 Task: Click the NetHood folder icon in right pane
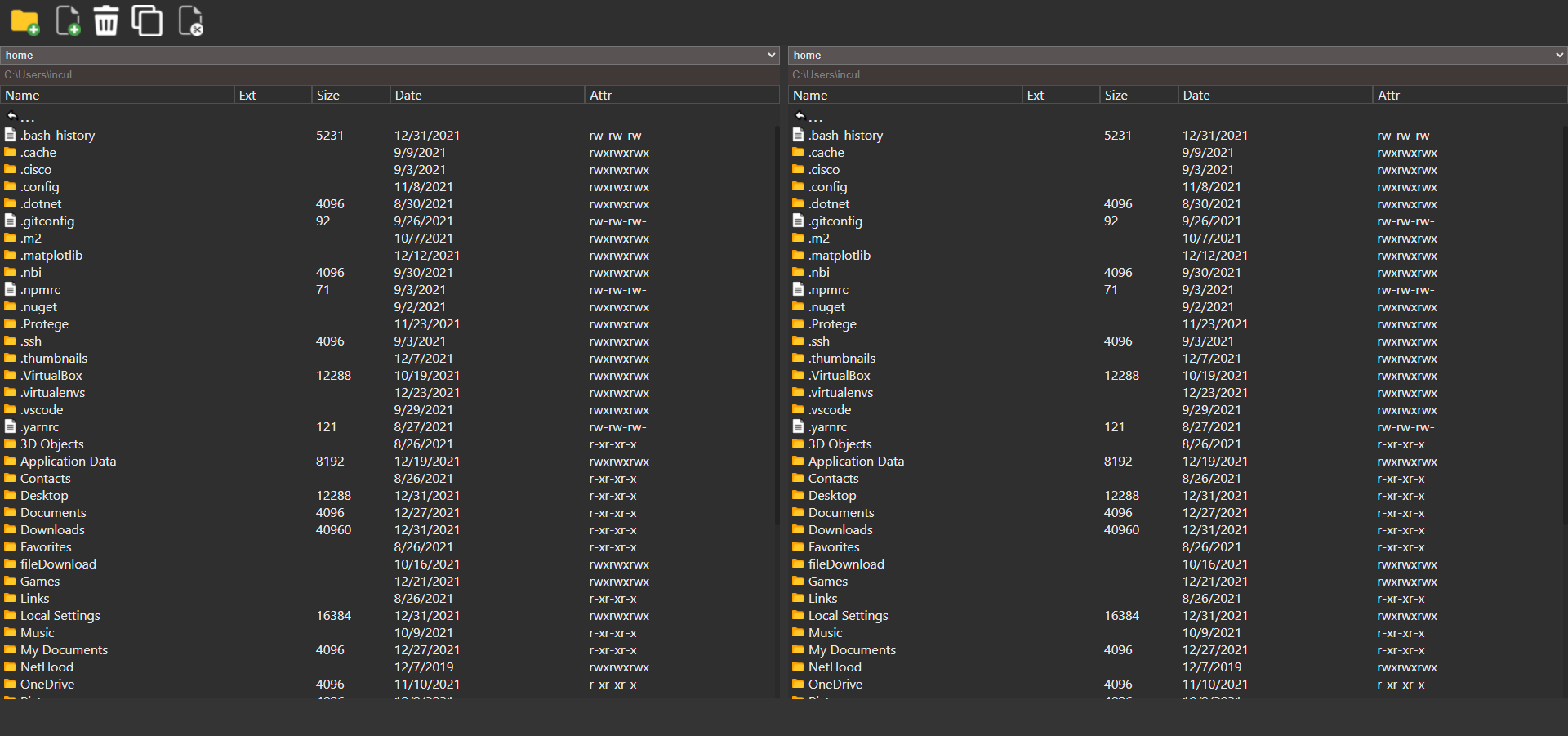click(799, 667)
